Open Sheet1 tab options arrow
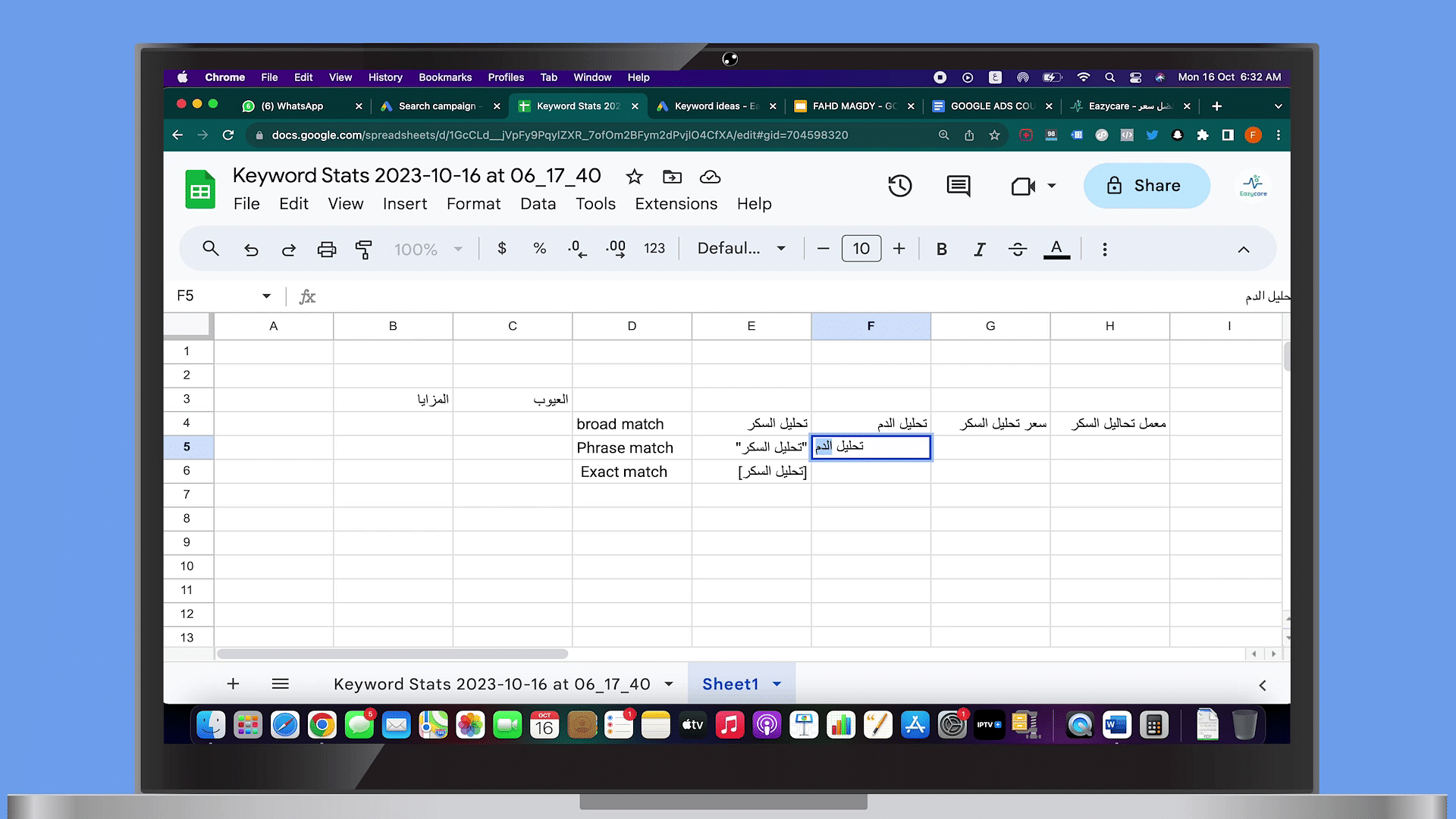 tap(777, 684)
